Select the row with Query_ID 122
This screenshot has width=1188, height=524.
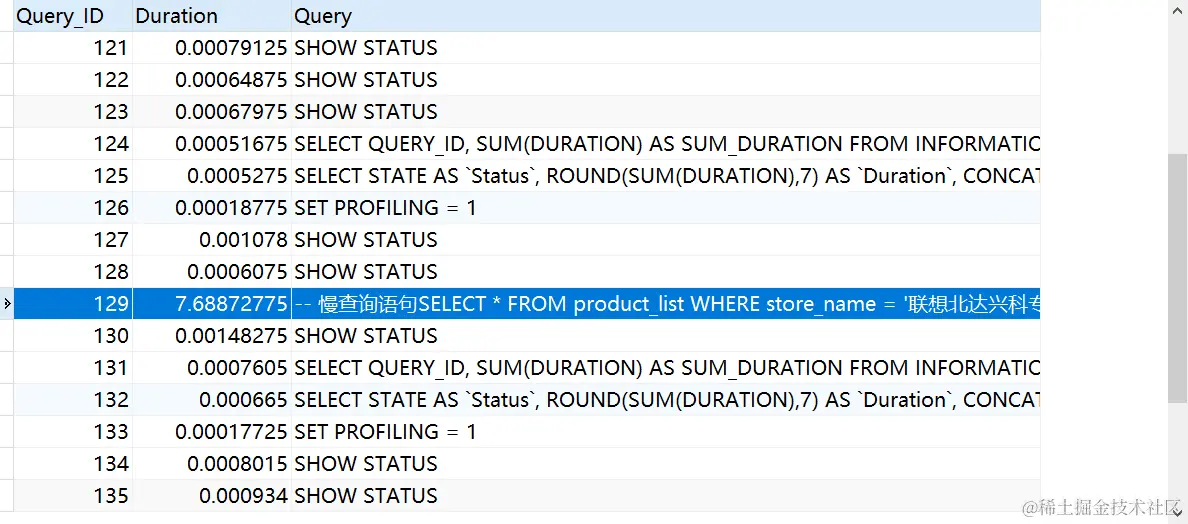[527, 80]
